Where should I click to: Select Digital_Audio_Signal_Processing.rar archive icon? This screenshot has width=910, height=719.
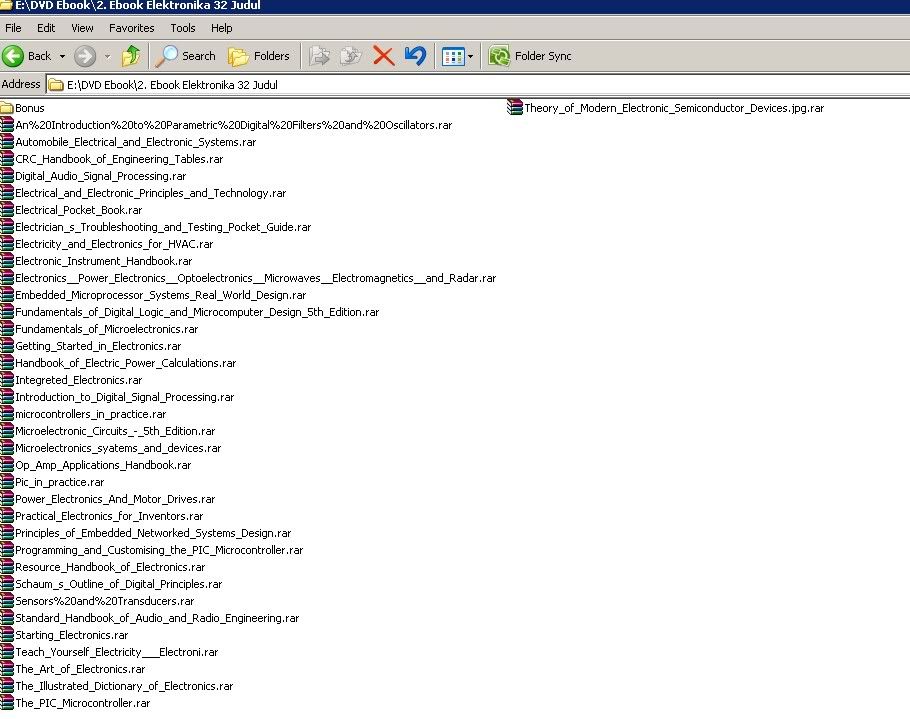click(7, 176)
